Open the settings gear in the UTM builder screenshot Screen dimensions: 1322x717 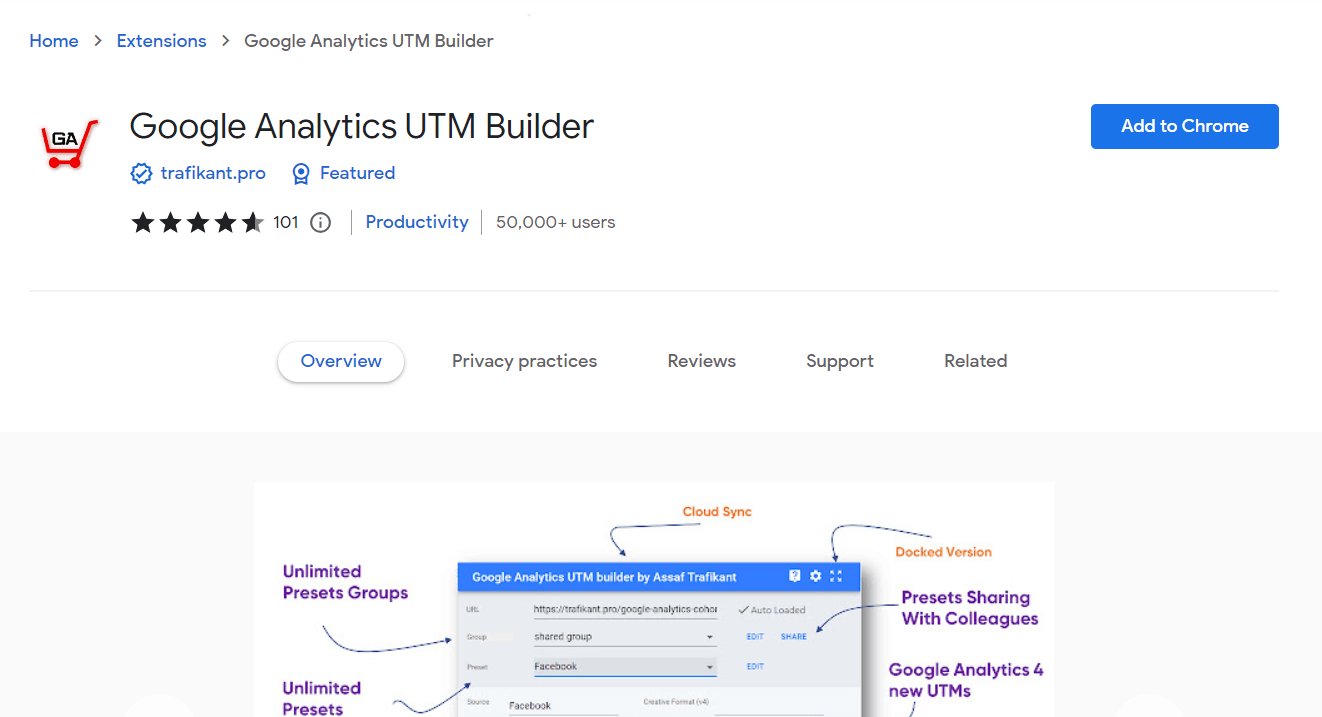click(815, 576)
